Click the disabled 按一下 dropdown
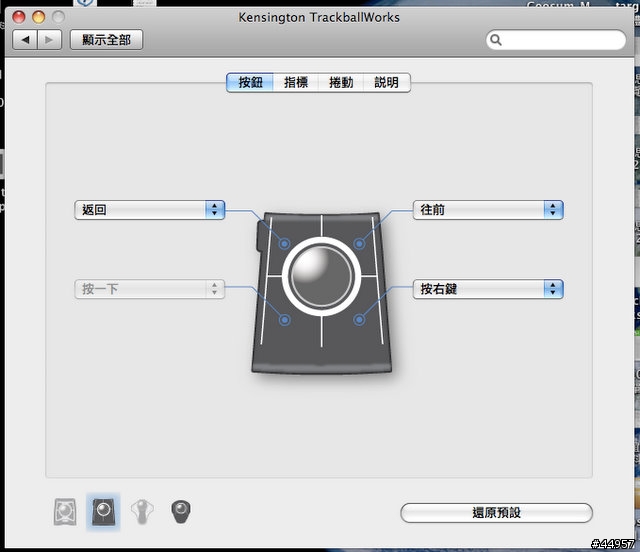640x552 pixels. [x=149, y=289]
